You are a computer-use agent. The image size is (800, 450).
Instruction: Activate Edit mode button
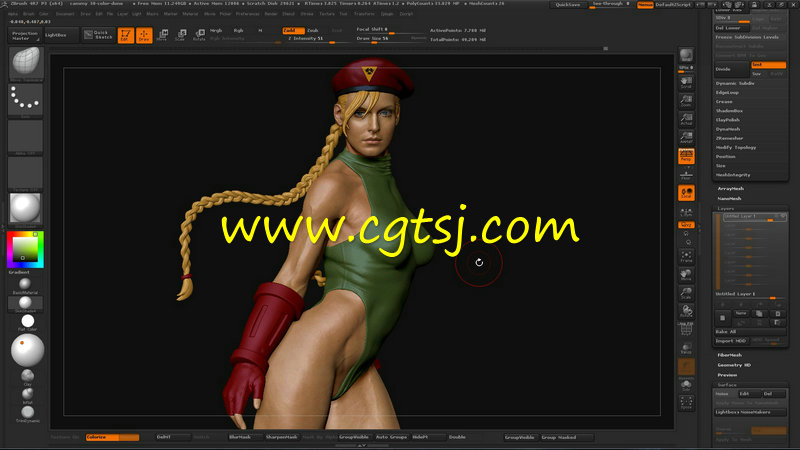(x=126, y=35)
